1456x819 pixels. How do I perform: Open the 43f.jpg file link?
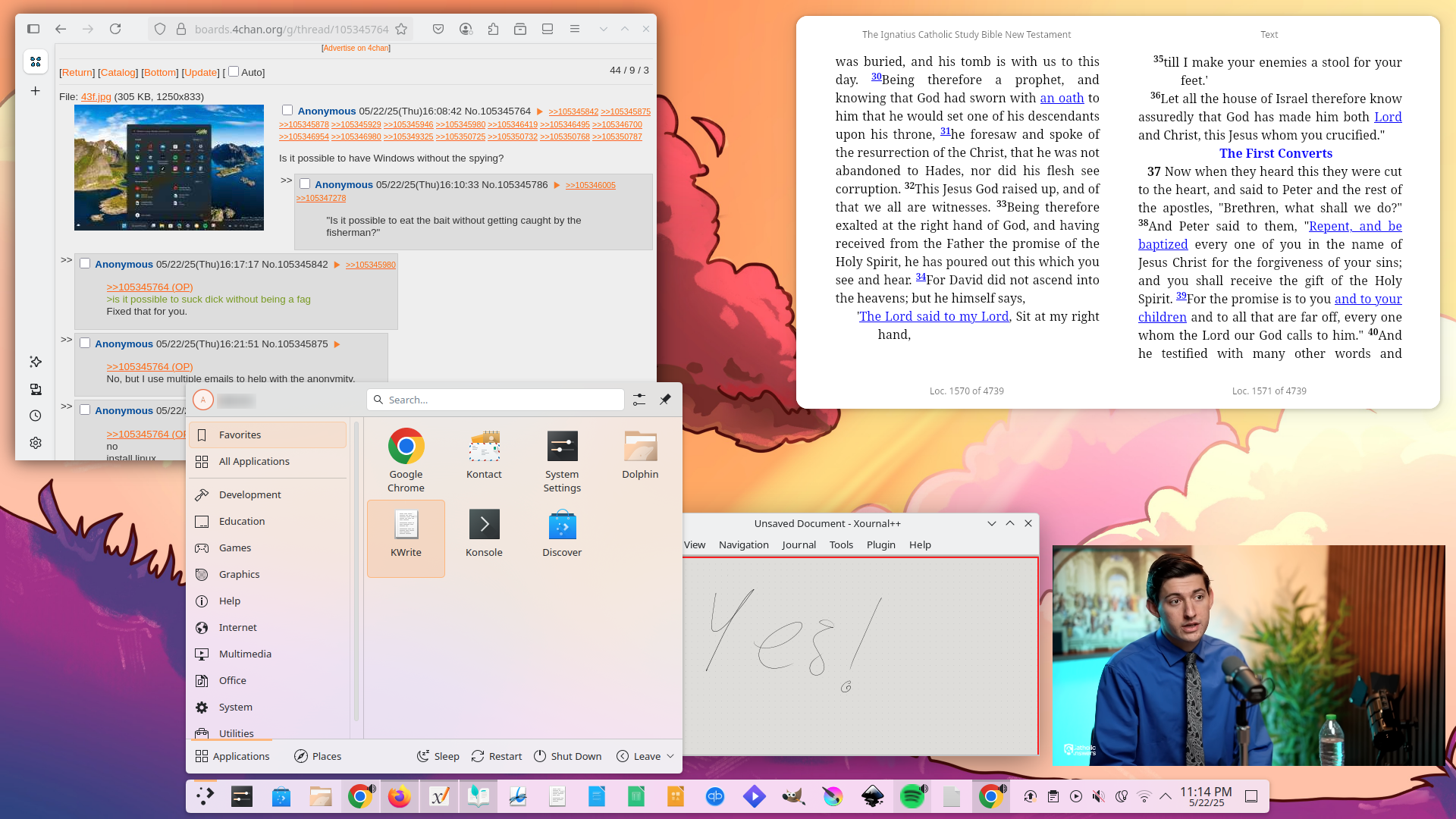tap(96, 96)
